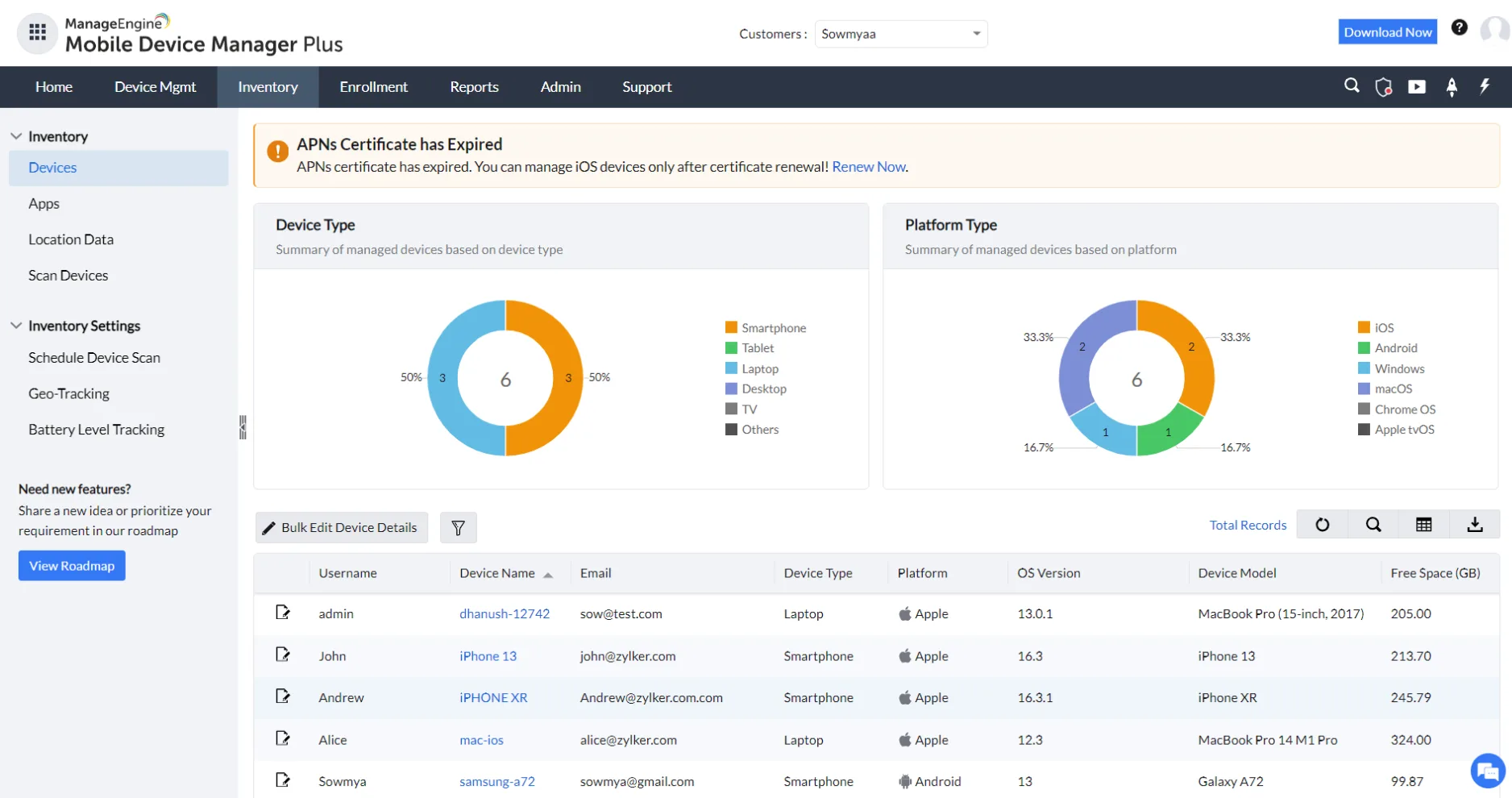This screenshot has height=798, width=1512.
Task: Click the table search magnifier icon
Action: (1373, 525)
